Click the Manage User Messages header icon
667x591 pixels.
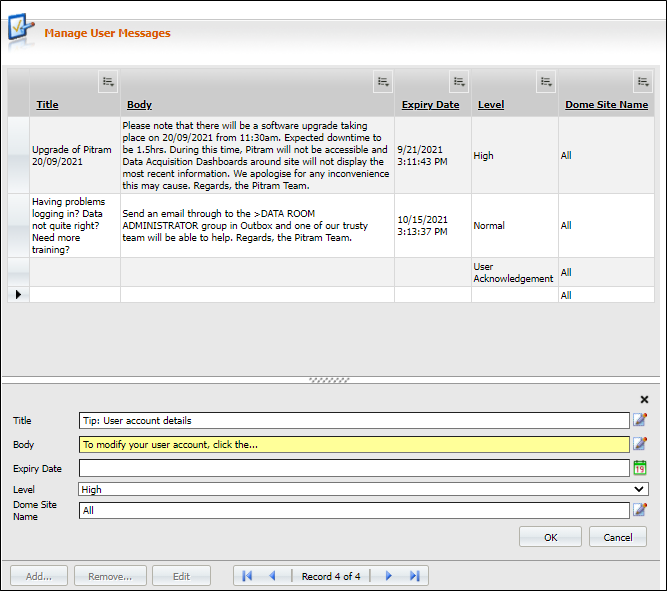[20, 28]
